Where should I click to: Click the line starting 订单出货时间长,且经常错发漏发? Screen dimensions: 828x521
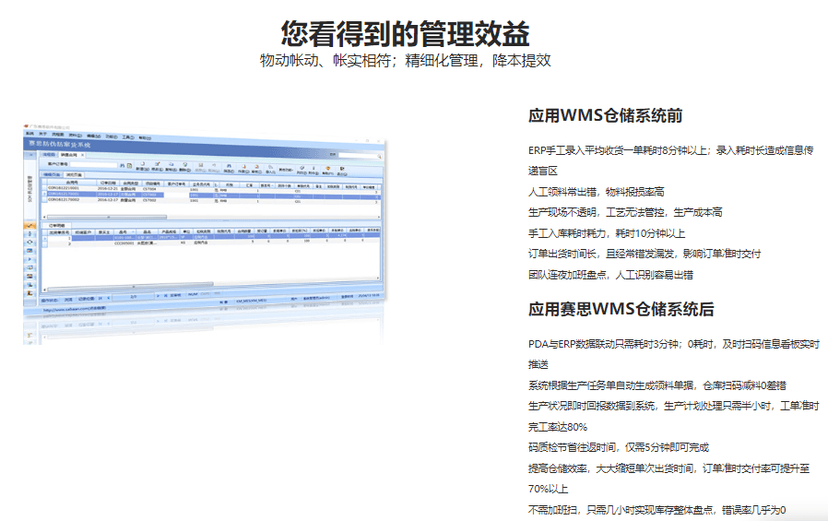click(x=644, y=254)
